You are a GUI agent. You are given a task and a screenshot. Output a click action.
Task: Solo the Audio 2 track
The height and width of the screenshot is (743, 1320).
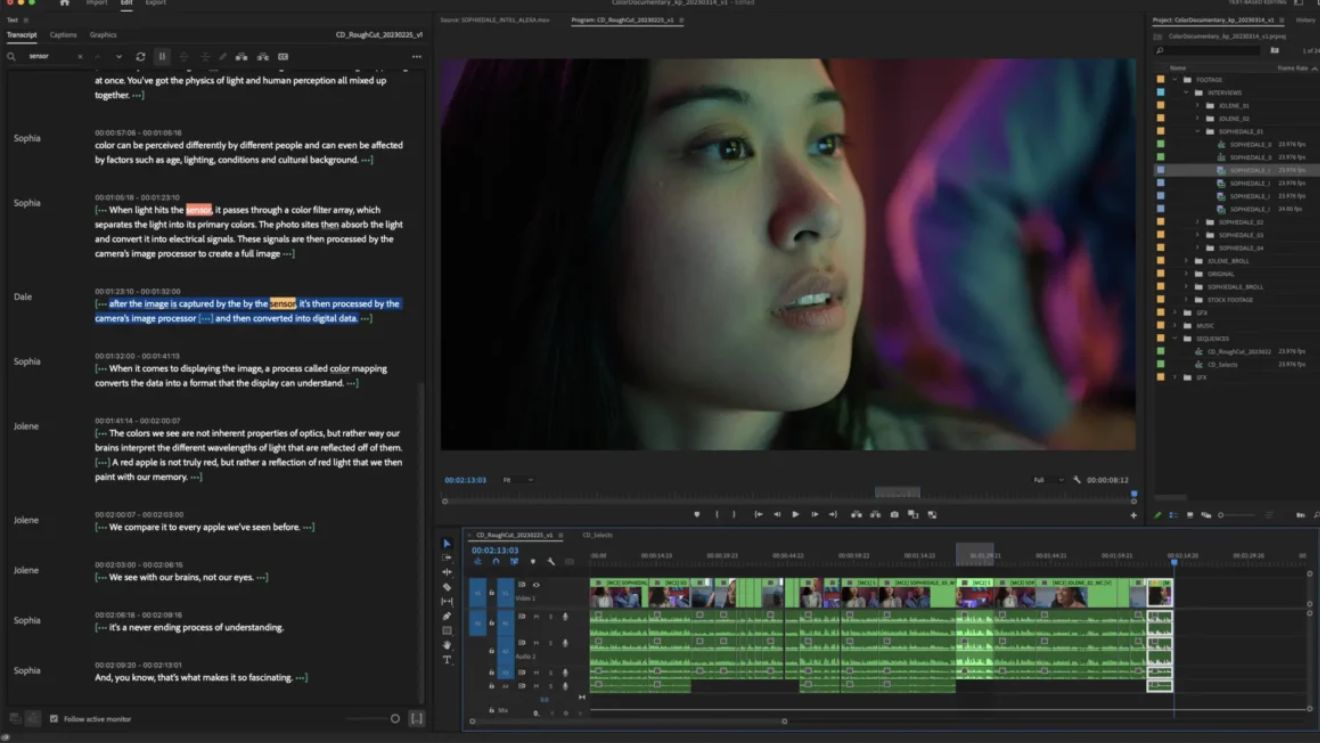(551, 644)
